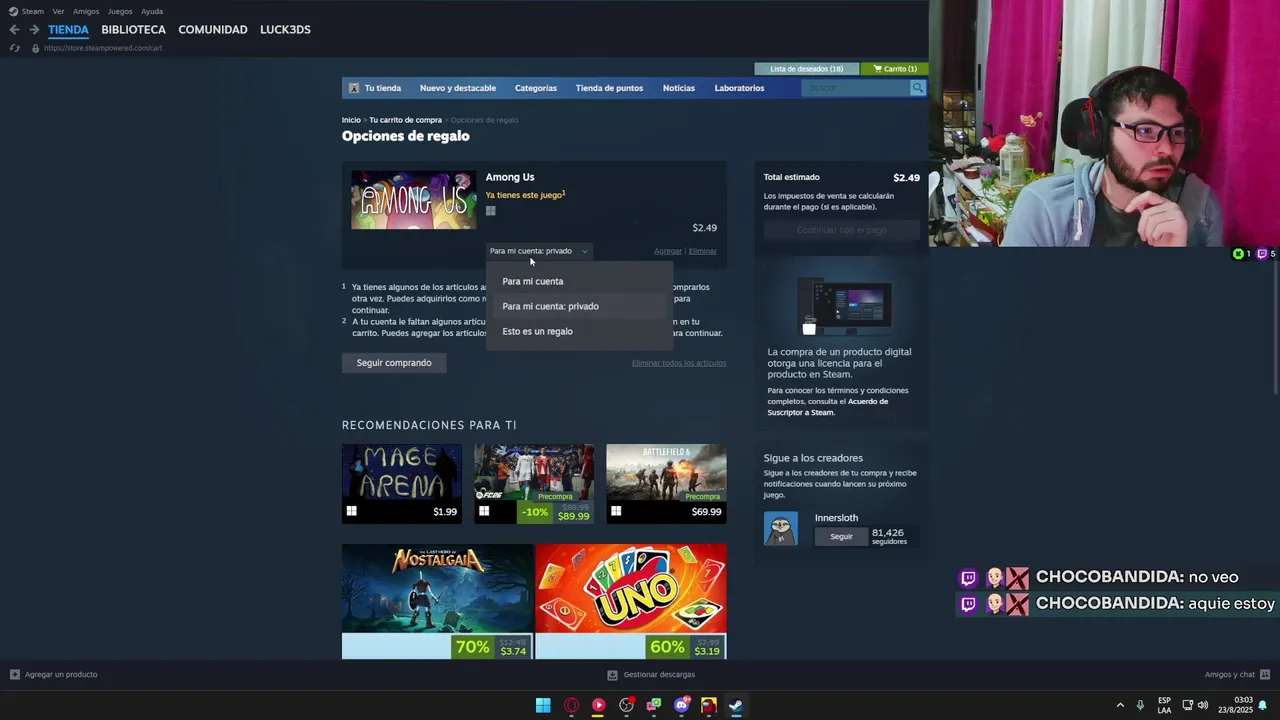Open the notifications bell icon
The height and width of the screenshot is (720, 1280).
(1262, 705)
